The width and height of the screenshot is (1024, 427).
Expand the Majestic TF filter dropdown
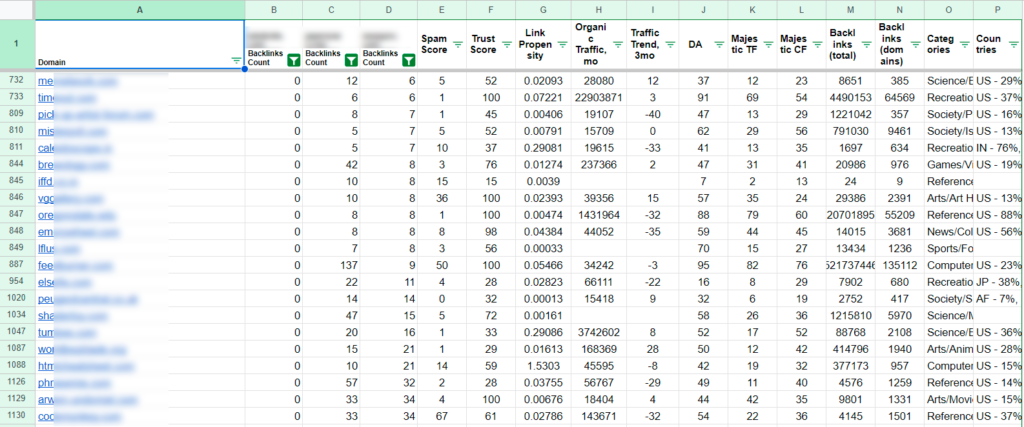pos(766,44)
